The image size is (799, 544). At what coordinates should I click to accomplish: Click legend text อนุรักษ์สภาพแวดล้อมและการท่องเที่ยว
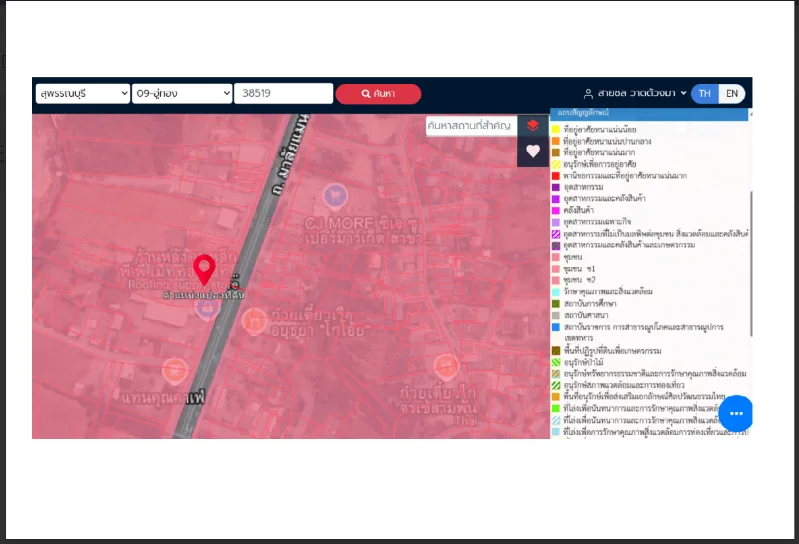click(x=624, y=385)
